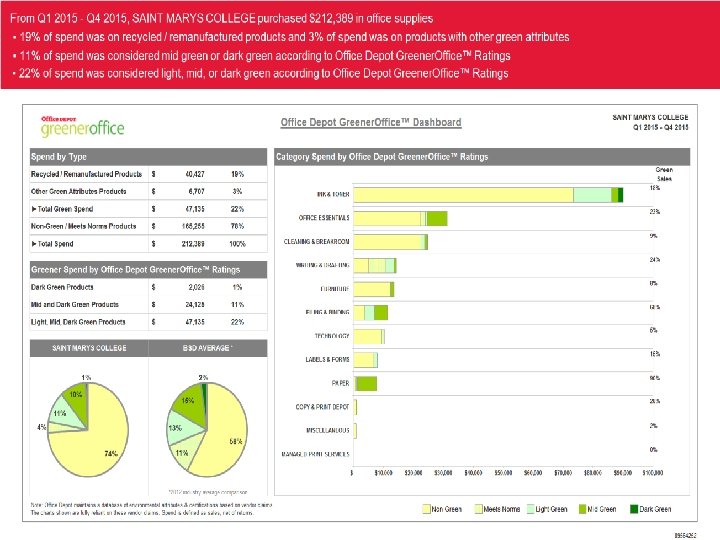Select the Mid Green legend swatch
Image resolution: width=720 pixels, height=540 pixels.
coord(582,509)
